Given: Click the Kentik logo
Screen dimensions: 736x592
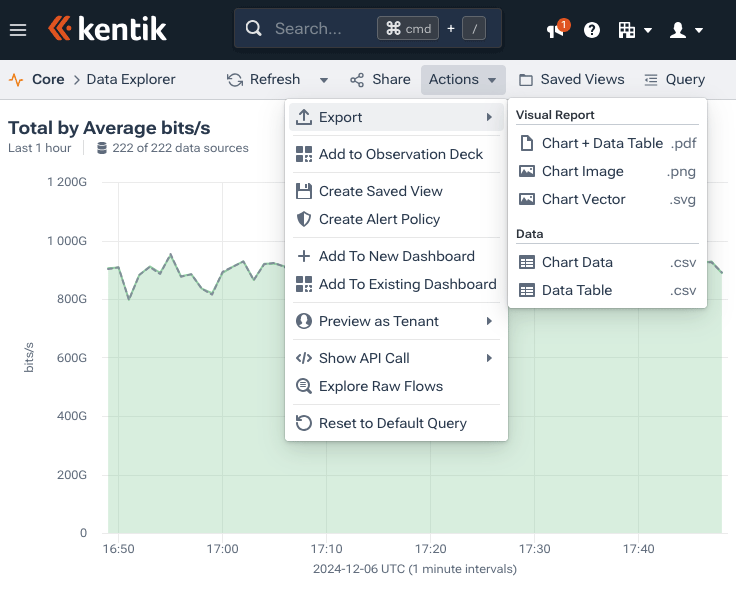Looking at the screenshot, I should pyautogui.click(x=107, y=29).
